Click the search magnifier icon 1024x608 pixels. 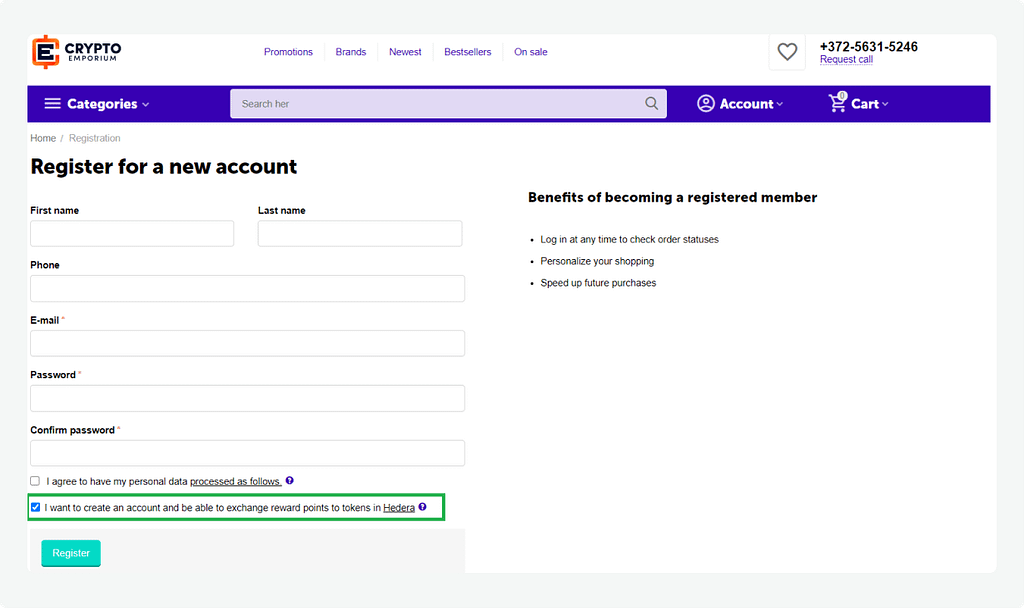[652, 104]
